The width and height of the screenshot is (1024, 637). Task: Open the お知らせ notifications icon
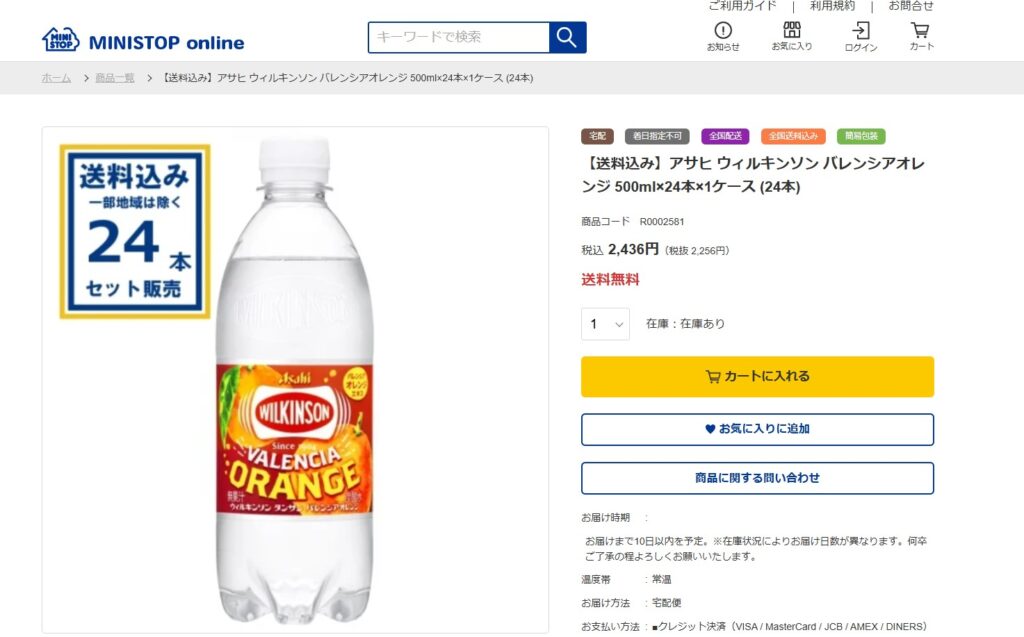[x=724, y=33]
